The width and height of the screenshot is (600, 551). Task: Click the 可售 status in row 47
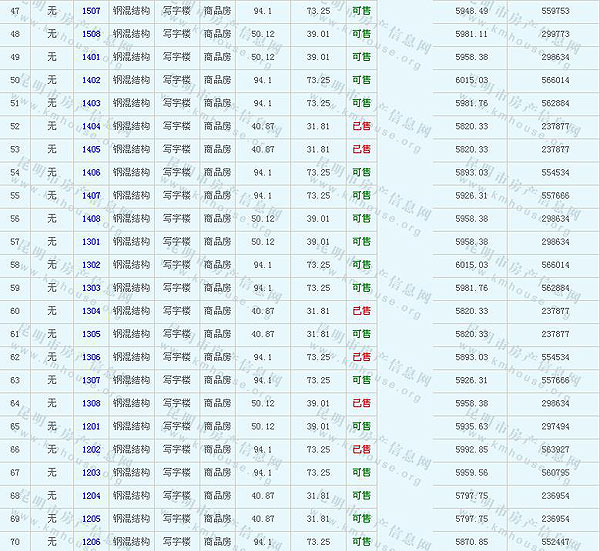[x=361, y=10]
